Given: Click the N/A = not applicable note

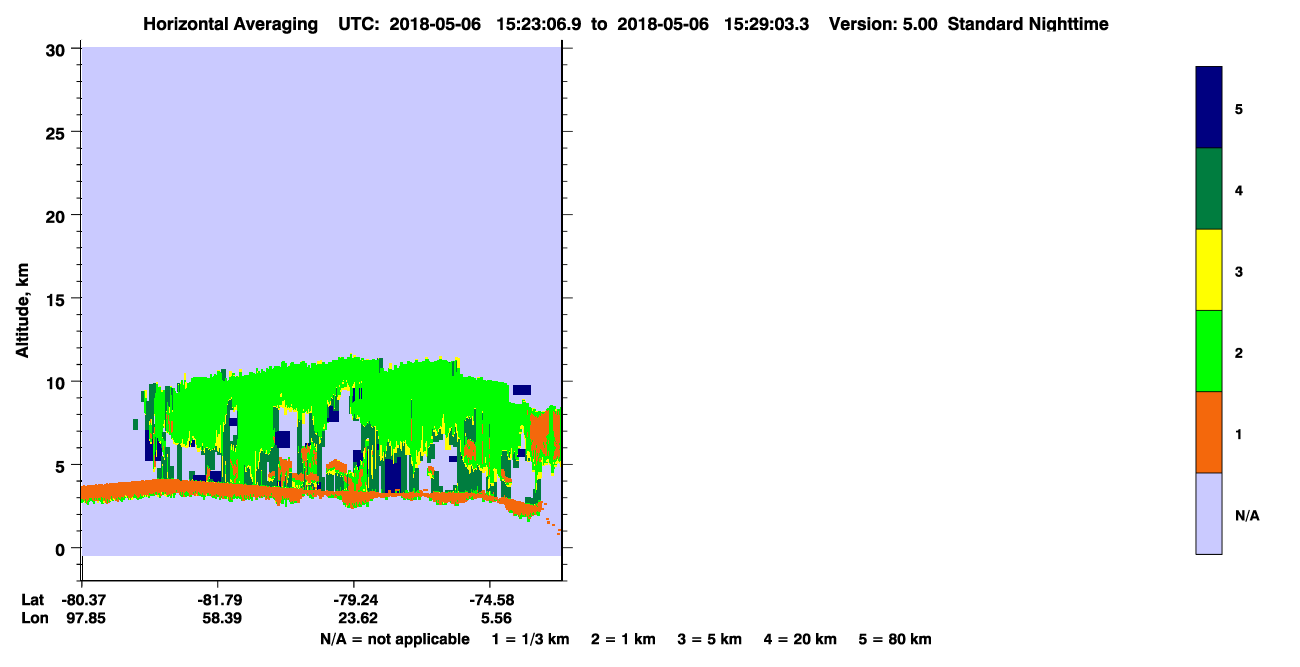Looking at the screenshot, I should pos(394,639).
